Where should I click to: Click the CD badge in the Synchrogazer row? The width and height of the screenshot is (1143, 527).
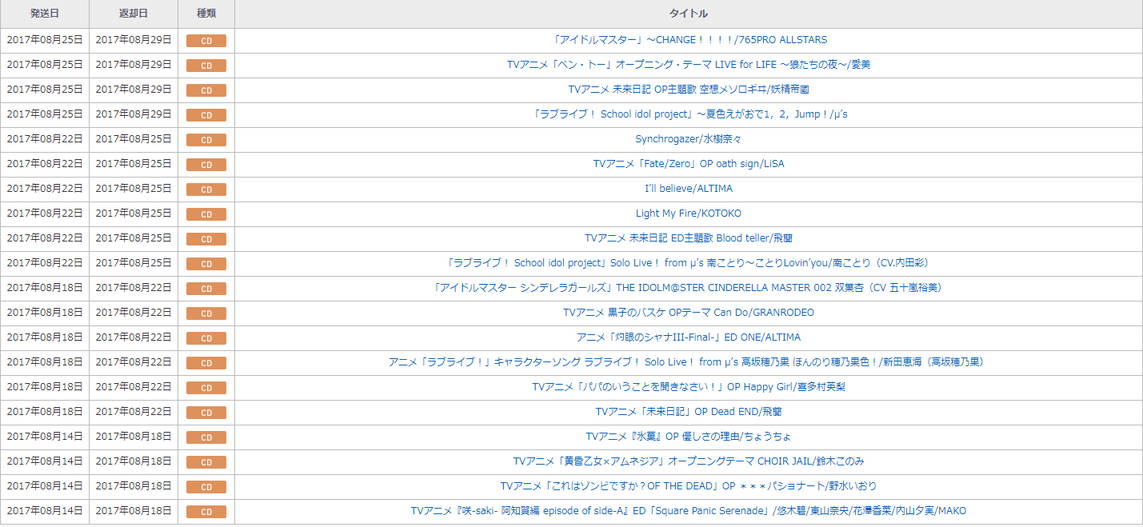point(206,140)
